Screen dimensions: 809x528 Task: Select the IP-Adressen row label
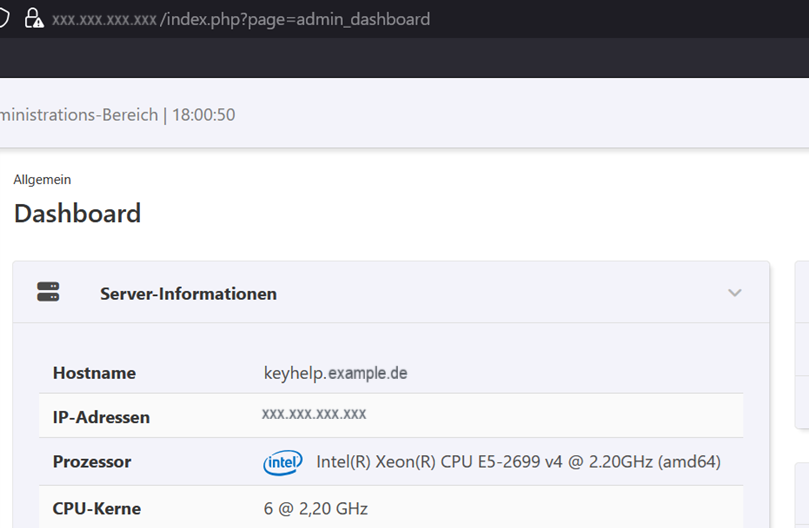[101, 417]
